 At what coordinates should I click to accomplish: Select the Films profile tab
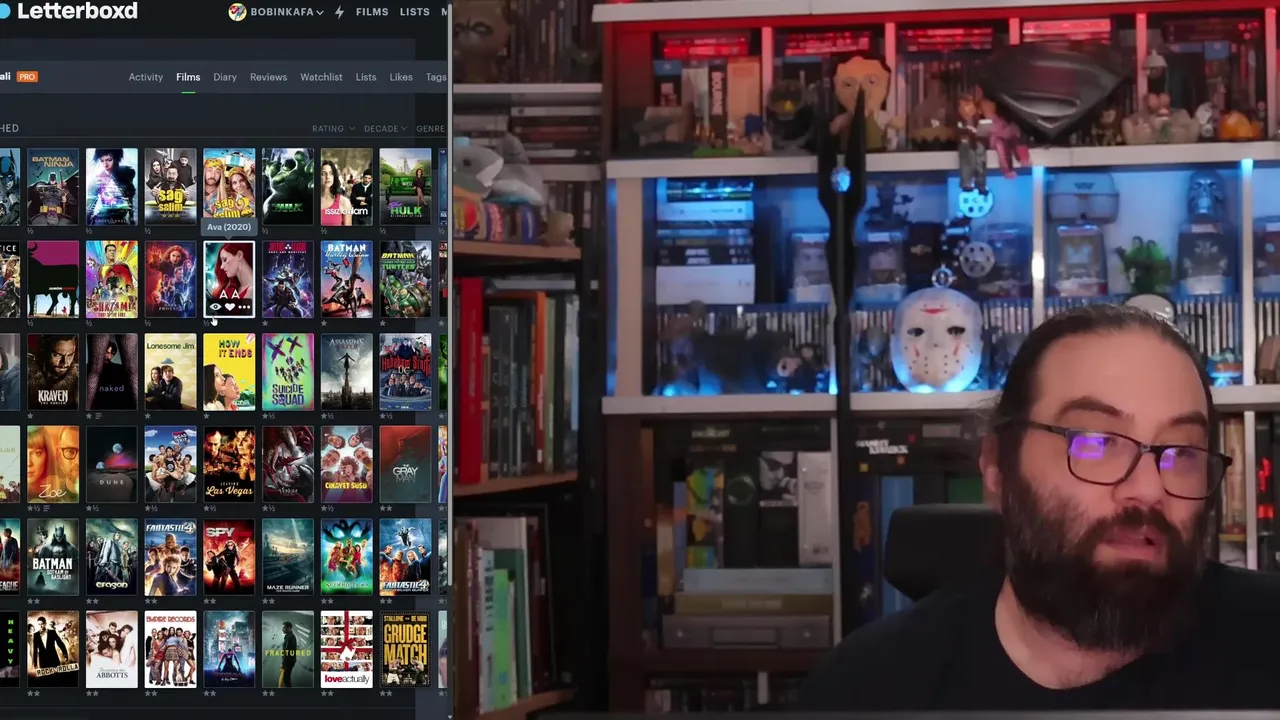pyautogui.click(x=188, y=77)
